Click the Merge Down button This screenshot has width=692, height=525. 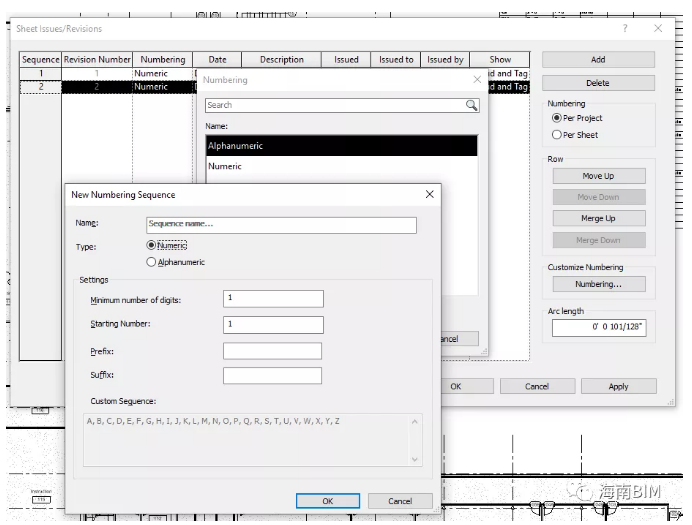coord(599,240)
